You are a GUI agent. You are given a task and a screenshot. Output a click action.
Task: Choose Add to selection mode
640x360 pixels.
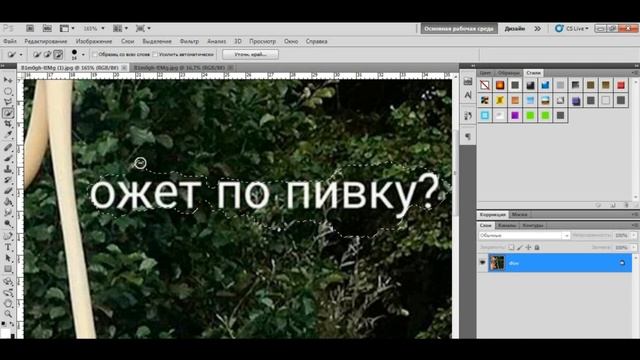click(x=48, y=54)
